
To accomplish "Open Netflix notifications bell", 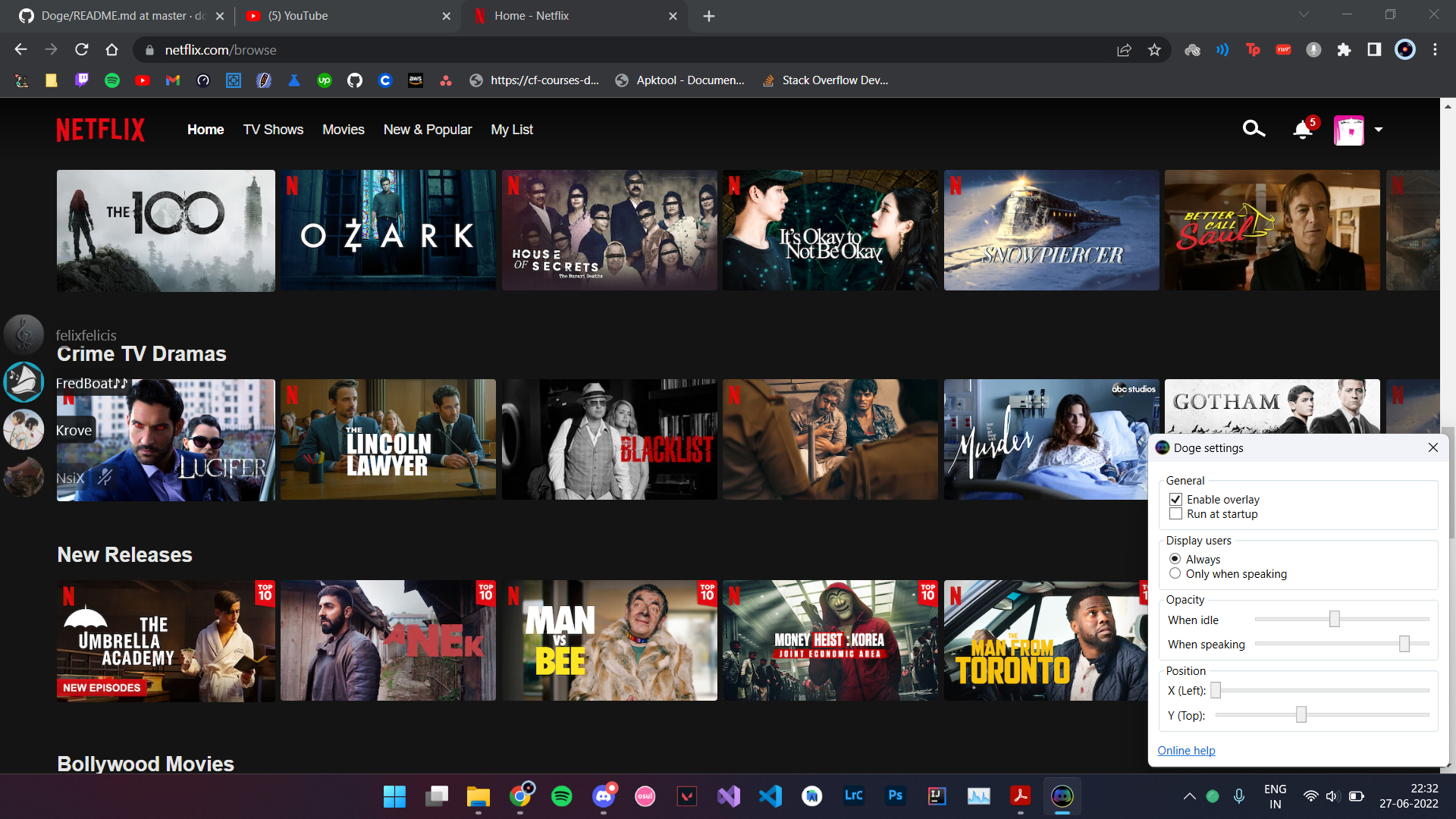I will 1302,130.
